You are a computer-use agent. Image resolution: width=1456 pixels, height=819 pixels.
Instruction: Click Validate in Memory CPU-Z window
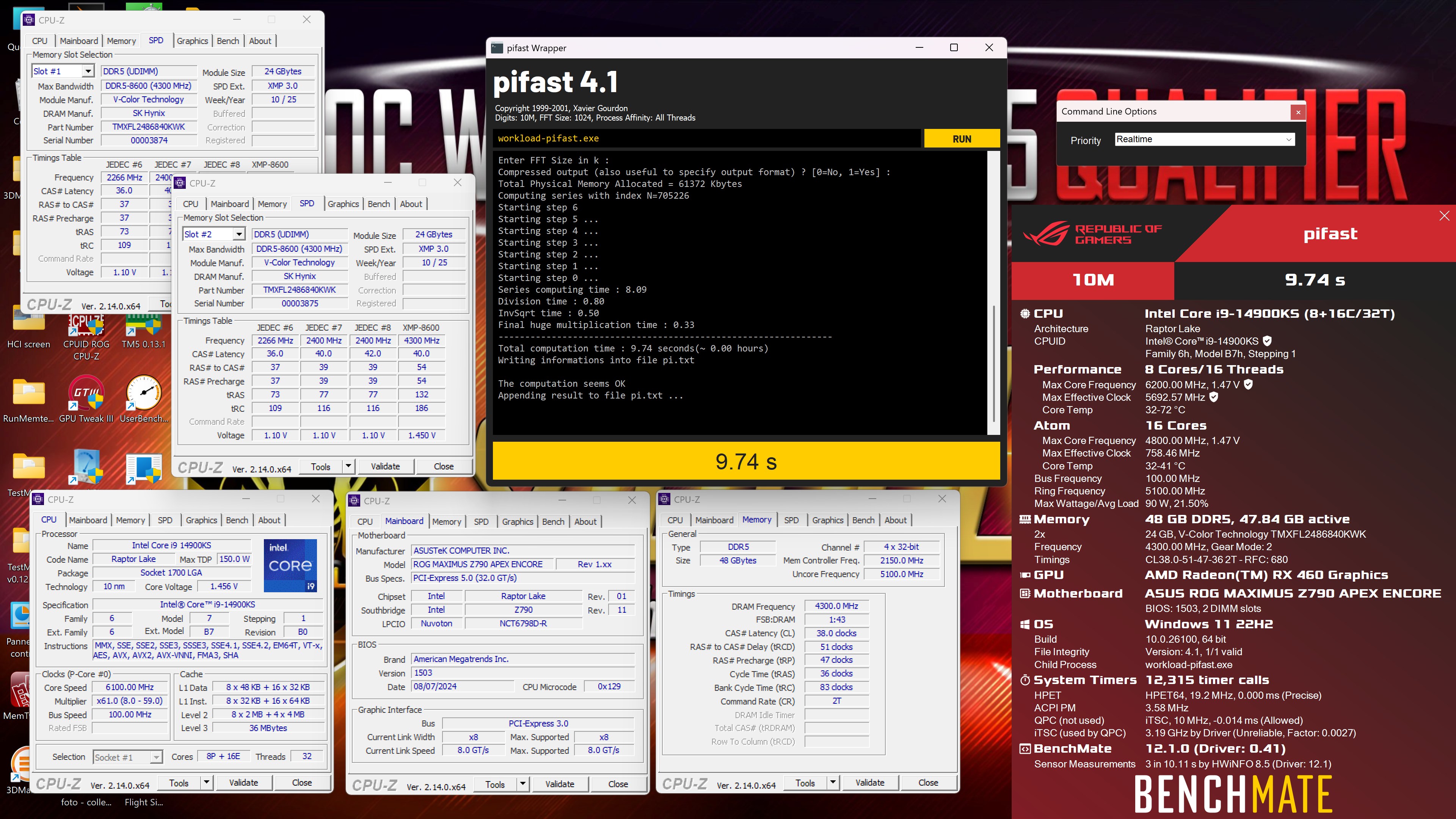click(869, 783)
